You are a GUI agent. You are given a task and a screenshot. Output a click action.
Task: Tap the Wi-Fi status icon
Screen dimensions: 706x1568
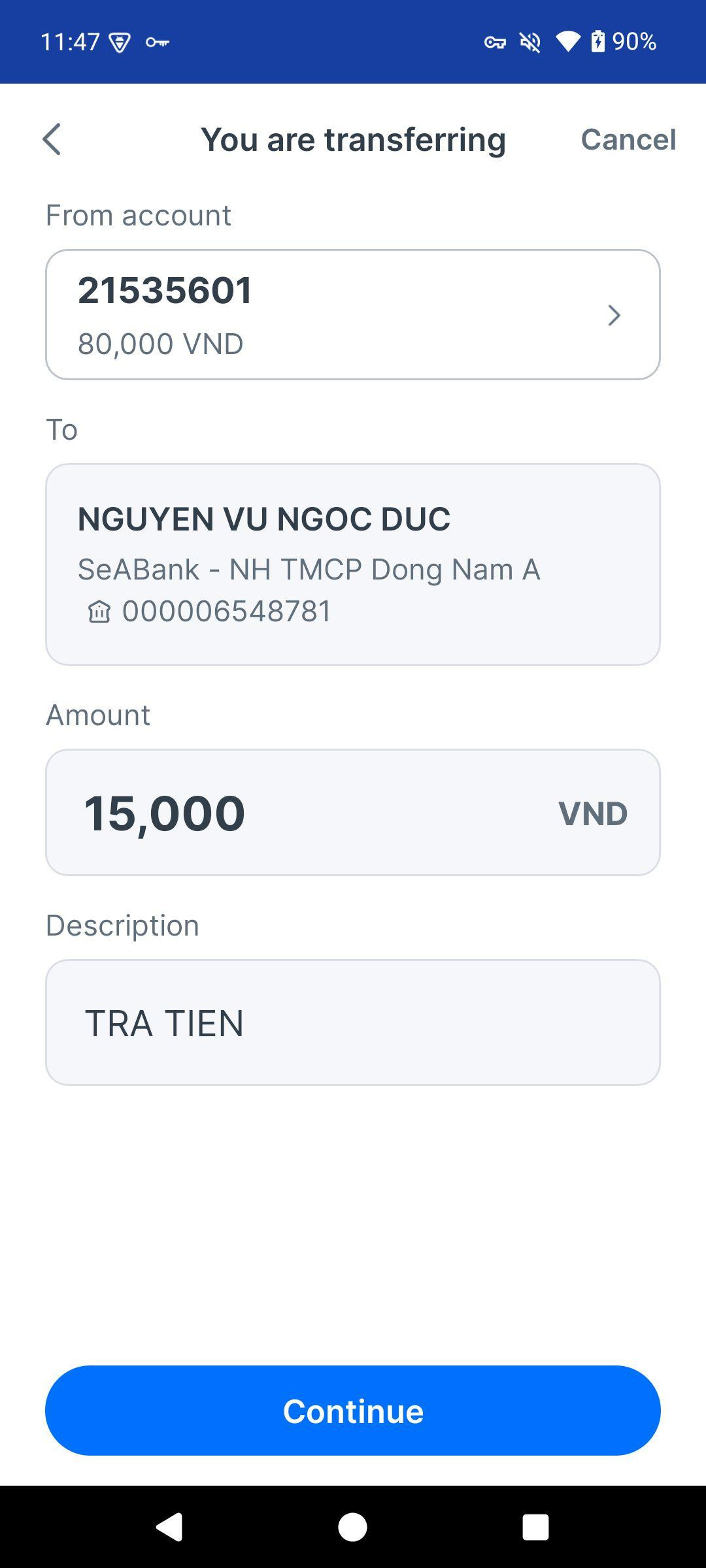pos(567,42)
